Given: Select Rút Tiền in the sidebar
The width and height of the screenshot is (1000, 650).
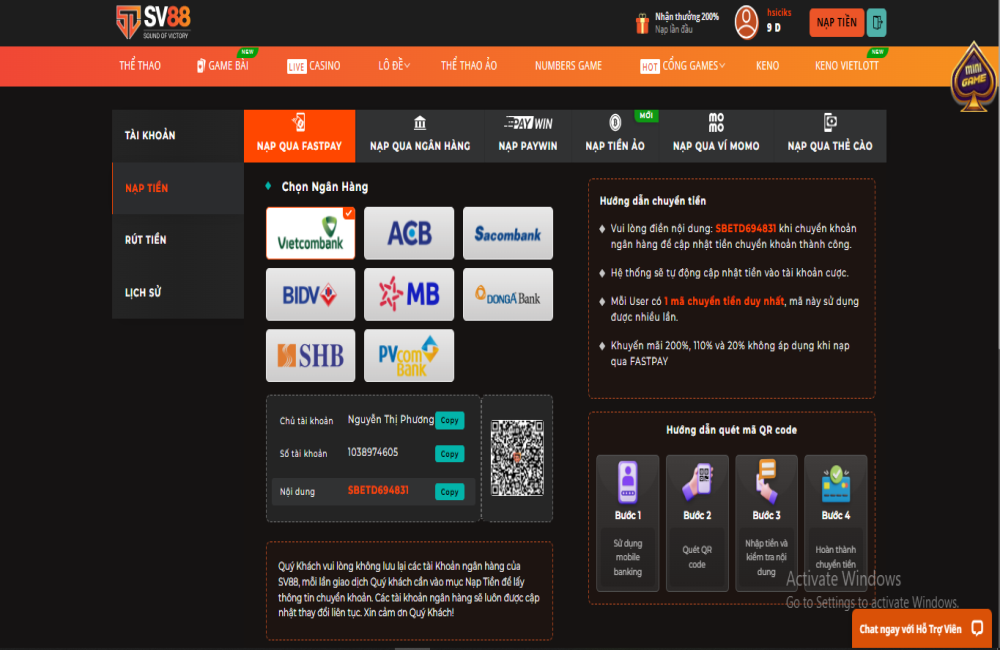Looking at the screenshot, I should [x=178, y=240].
